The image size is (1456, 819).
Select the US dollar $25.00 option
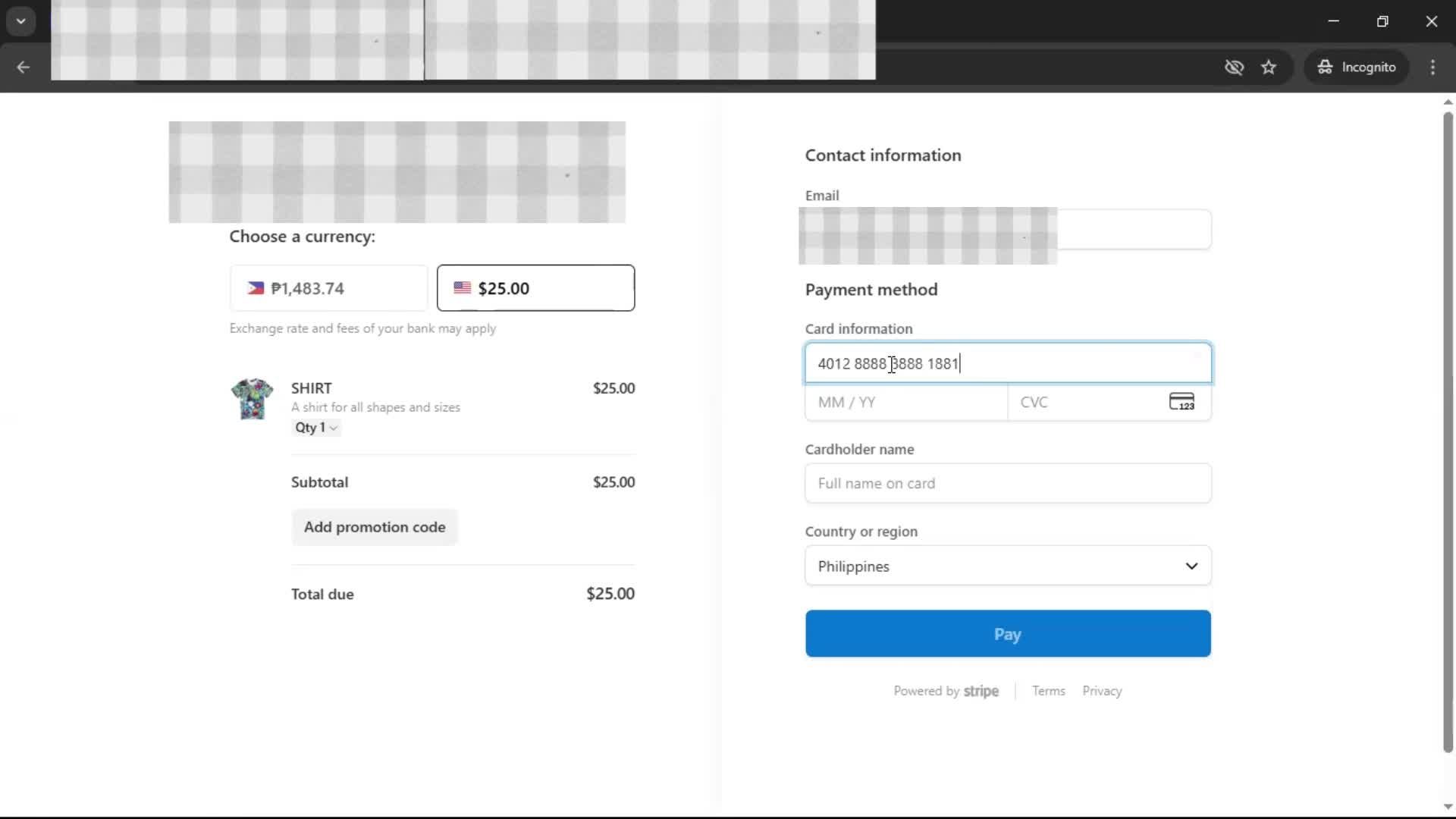(535, 288)
